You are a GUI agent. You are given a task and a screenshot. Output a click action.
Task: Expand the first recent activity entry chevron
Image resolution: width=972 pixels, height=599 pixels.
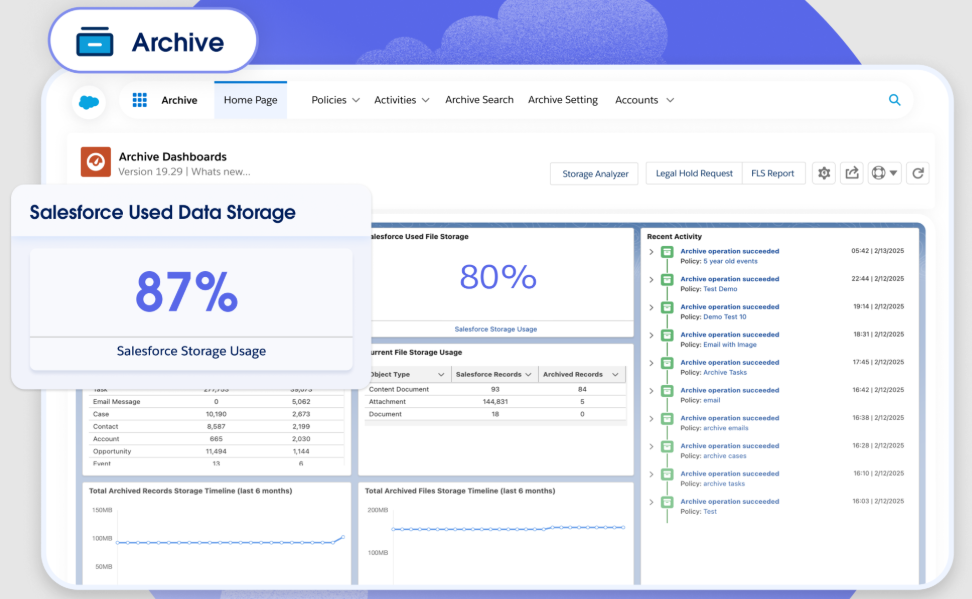click(652, 252)
